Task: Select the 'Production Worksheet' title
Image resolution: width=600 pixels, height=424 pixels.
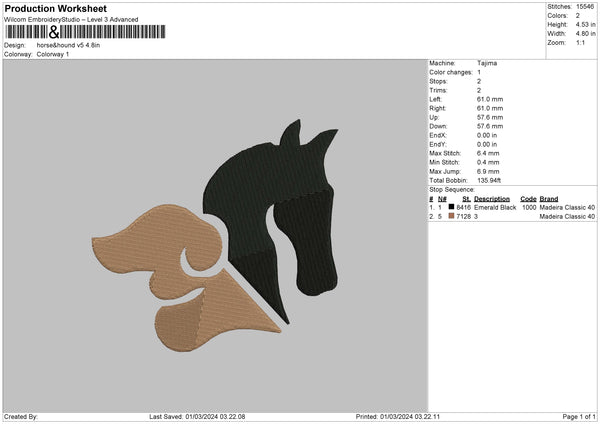Action: [55, 8]
